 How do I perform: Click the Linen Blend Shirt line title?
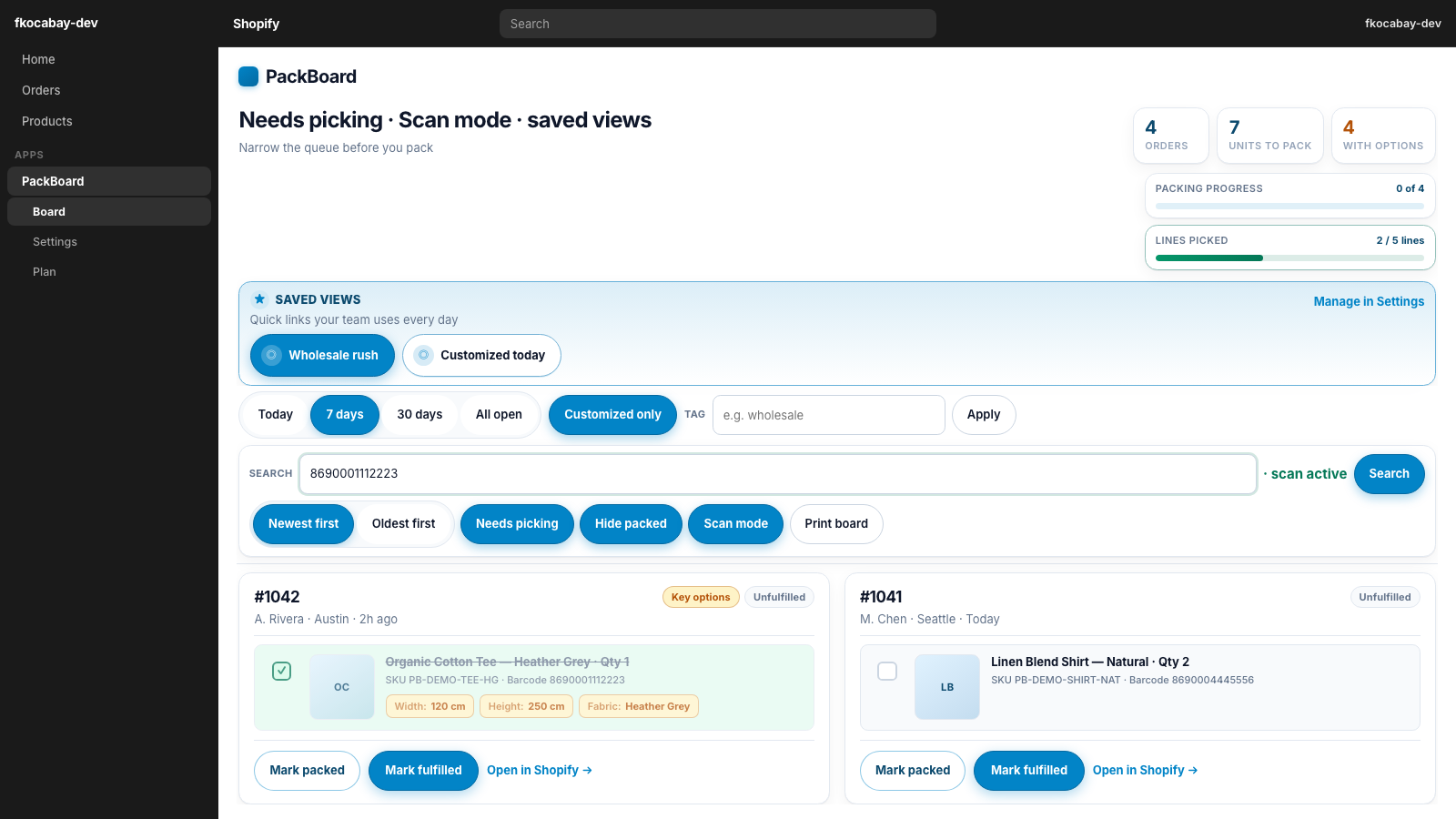click(1090, 662)
